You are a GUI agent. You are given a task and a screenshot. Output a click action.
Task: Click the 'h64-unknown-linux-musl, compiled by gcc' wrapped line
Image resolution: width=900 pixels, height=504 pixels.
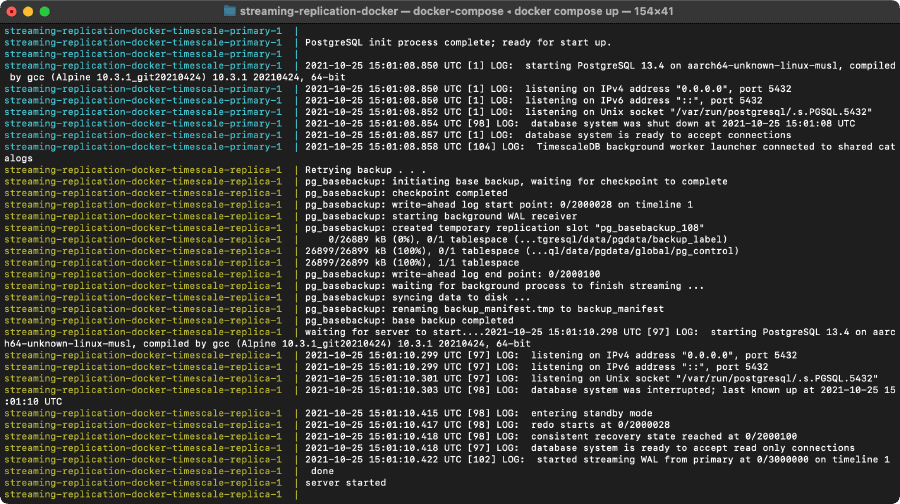(x=267, y=344)
